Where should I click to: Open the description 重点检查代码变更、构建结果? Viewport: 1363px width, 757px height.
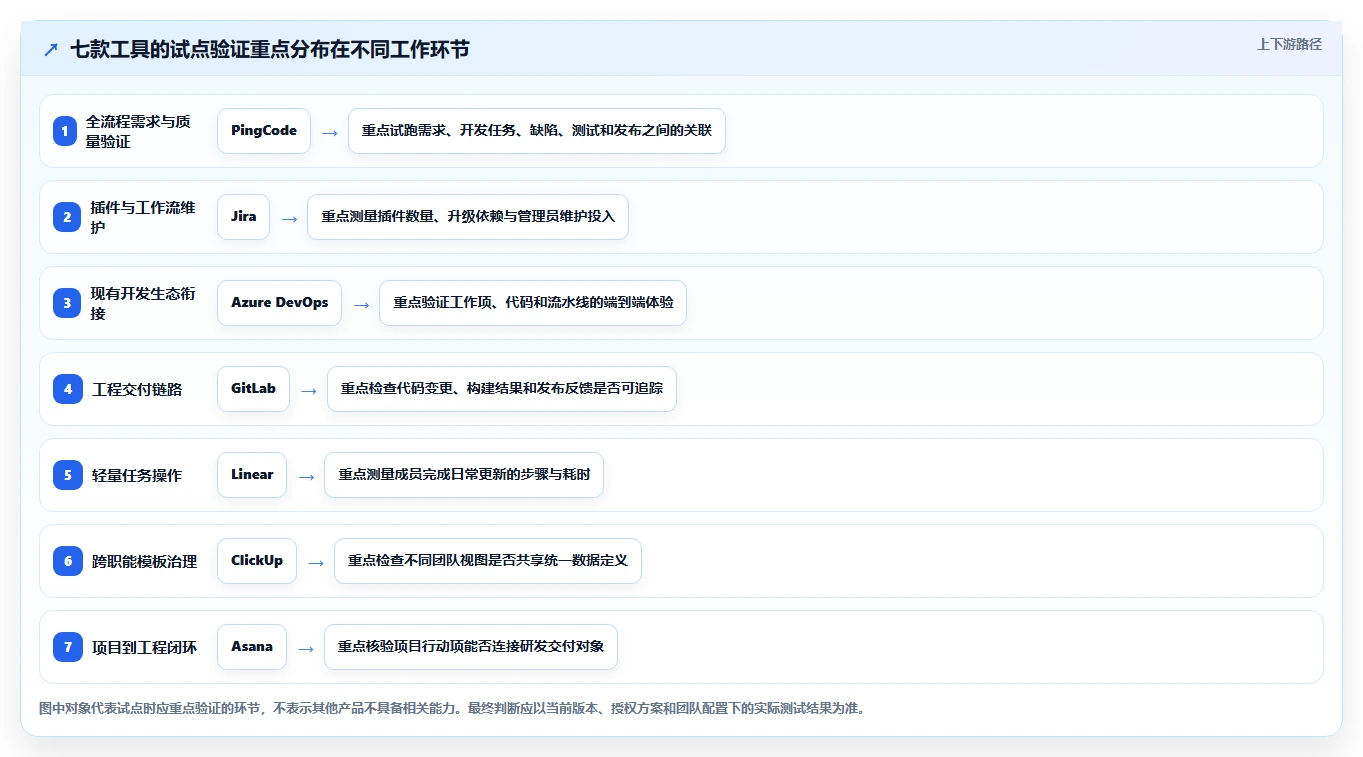pyautogui.click(x=502, y=389)
